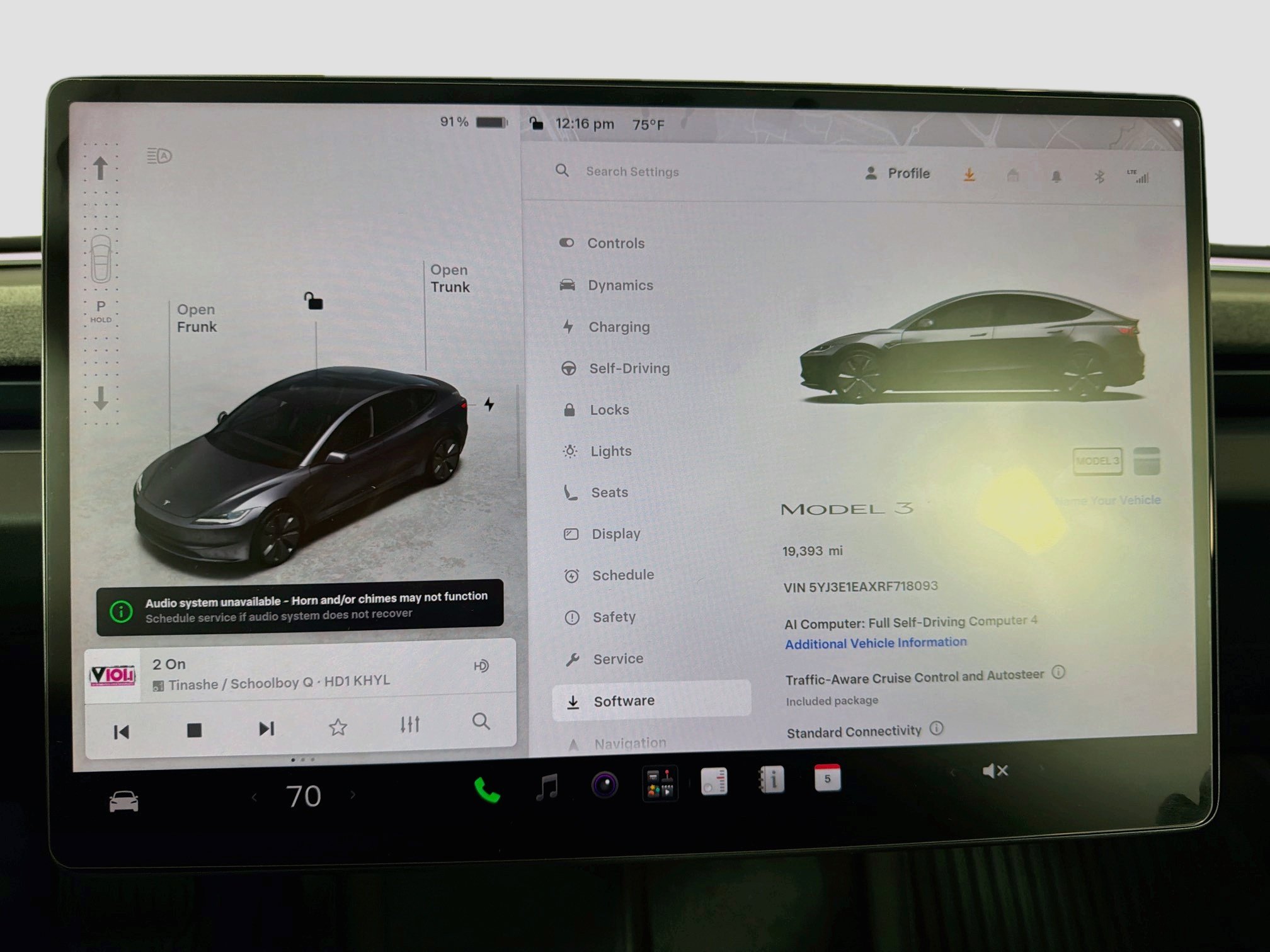Launch the dashcam camera app
Screen dimensions: 1270x952
(605, 785)
